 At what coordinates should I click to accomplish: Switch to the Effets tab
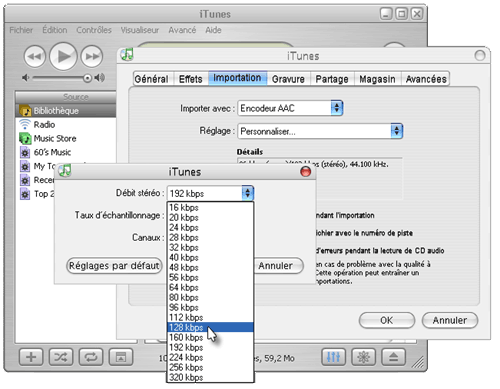191,79
